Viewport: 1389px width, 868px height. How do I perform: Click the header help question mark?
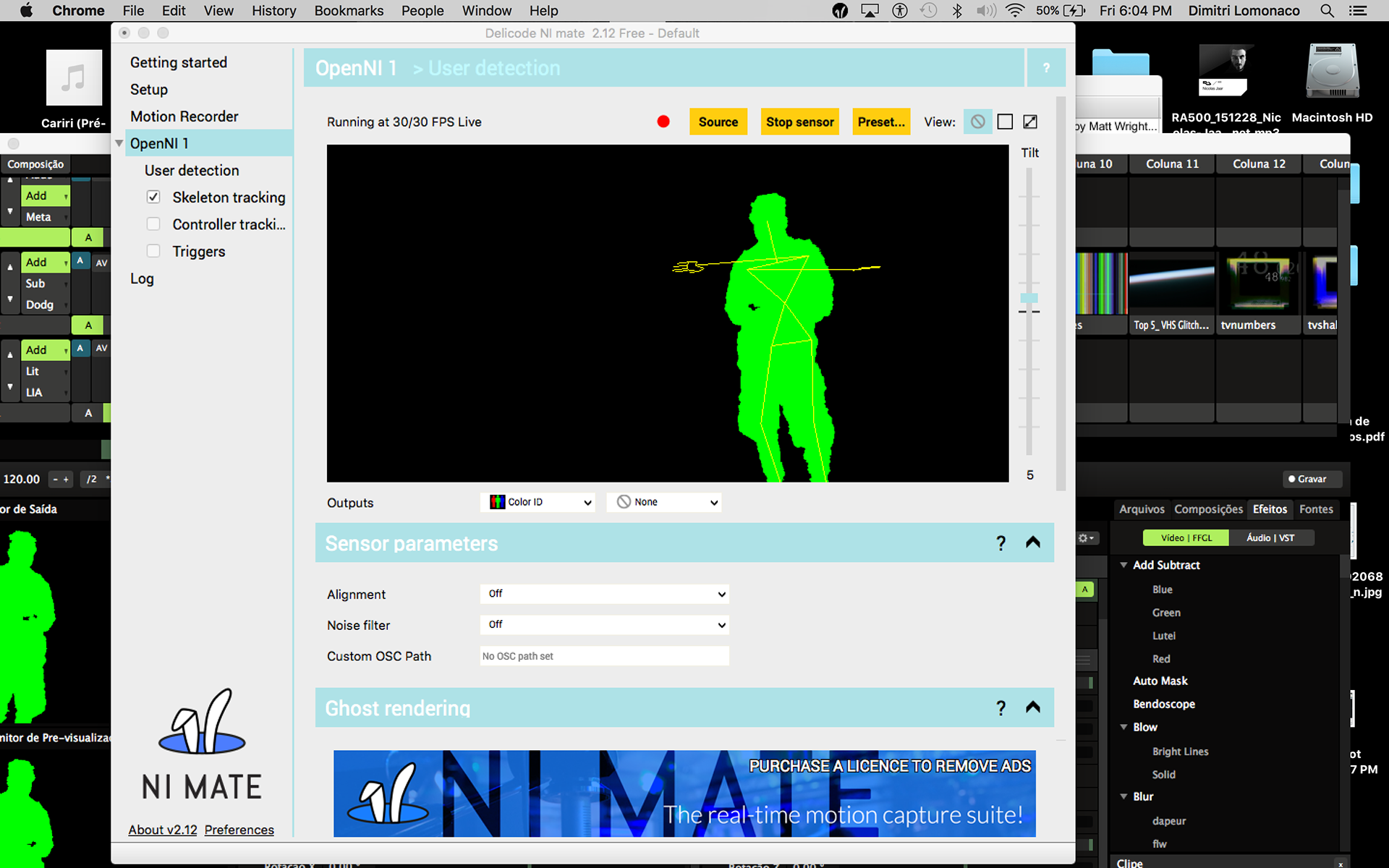(1046, 68)
